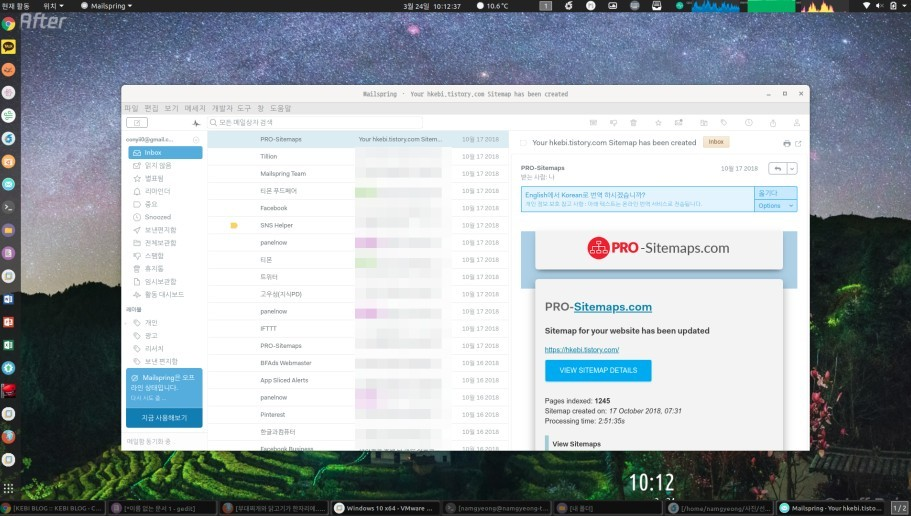Open the activity pulse icon beside compose

(x=196, y=123)
